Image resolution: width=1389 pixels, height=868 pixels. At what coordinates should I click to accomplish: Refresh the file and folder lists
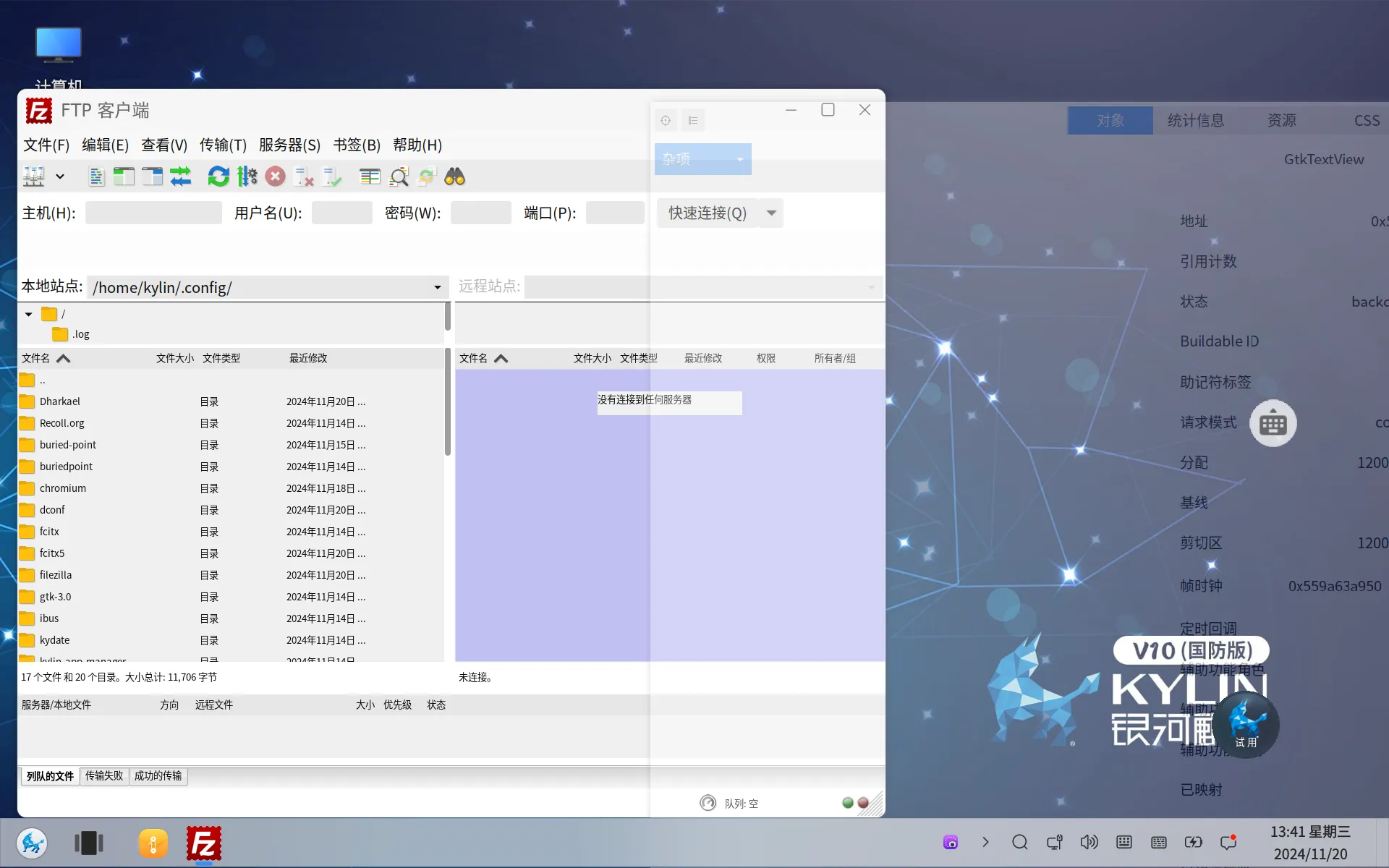(218, 176)
